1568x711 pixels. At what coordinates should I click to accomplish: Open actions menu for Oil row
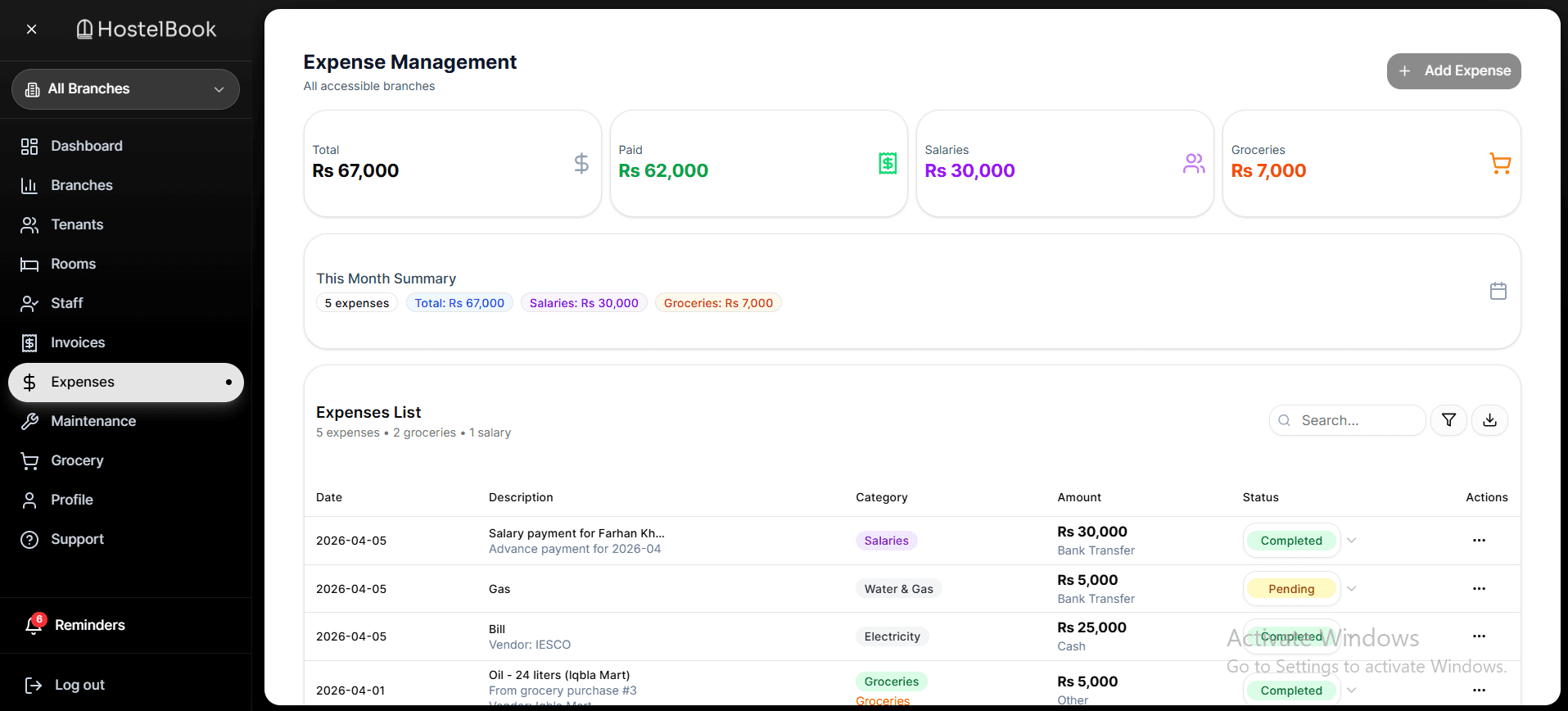tap(1479, 691)
